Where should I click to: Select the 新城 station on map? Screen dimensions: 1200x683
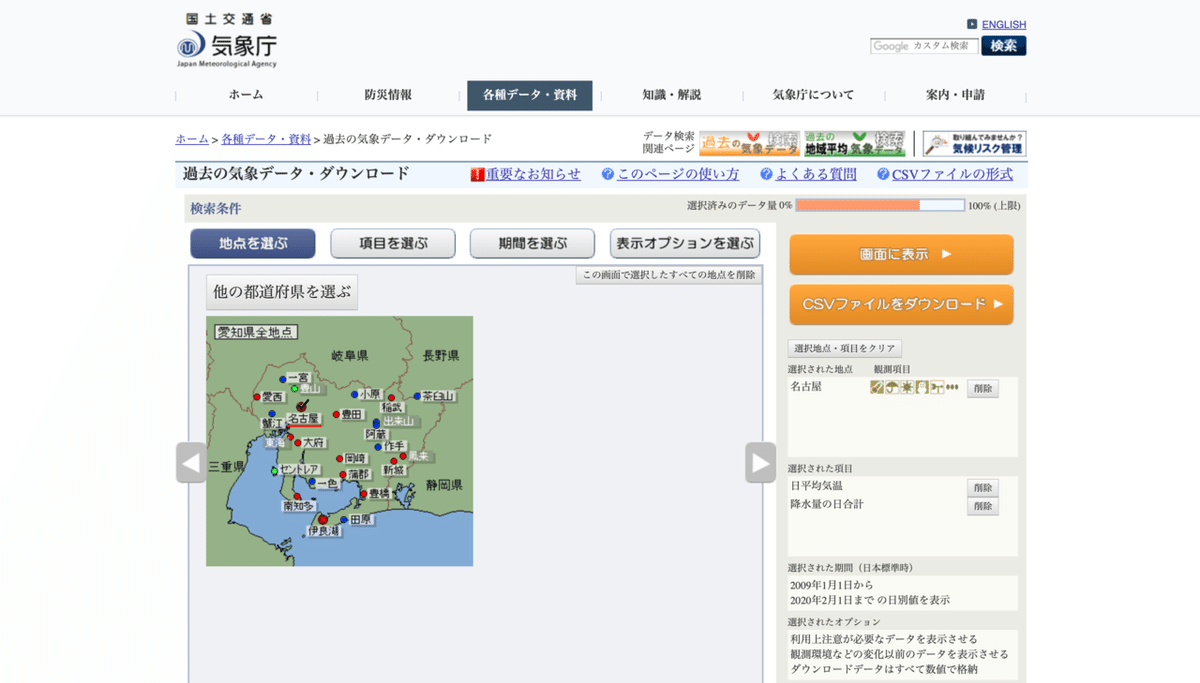tap(393, 461)
